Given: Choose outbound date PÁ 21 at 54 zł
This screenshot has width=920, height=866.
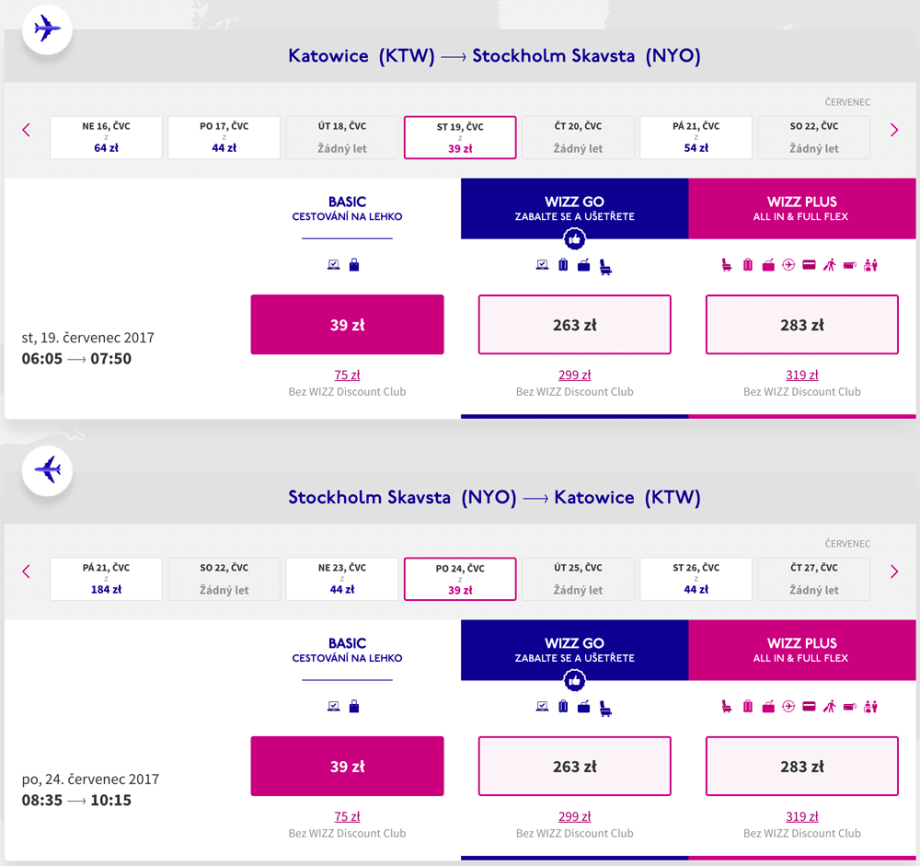Looking at the screenshot, I should 696,138.
